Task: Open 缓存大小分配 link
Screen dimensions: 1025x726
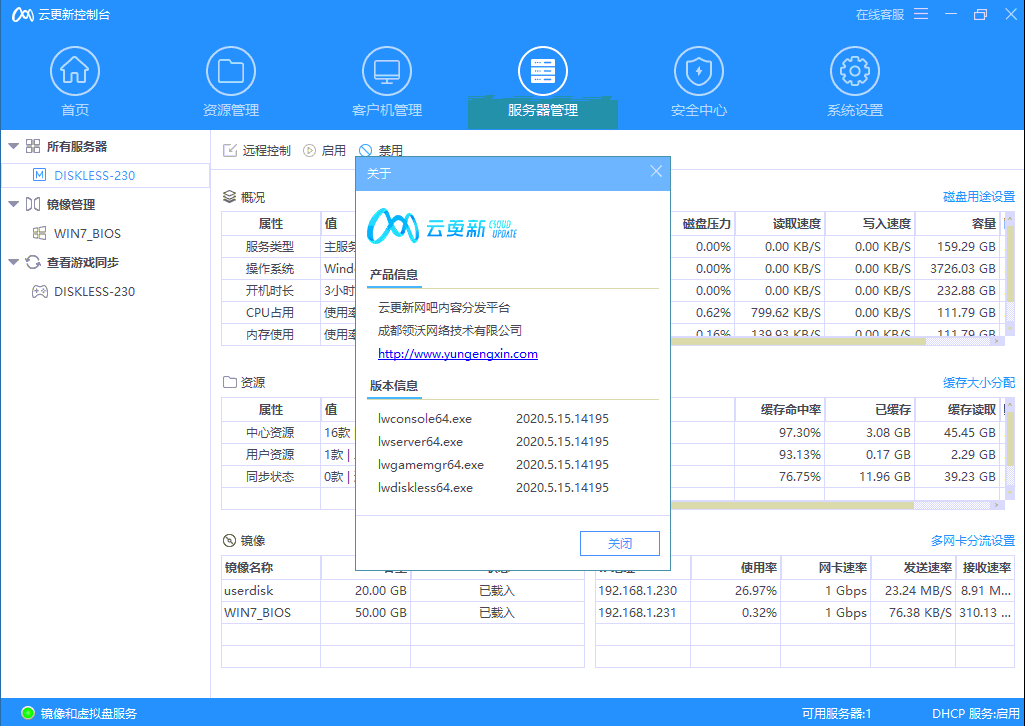Action: click(979, 382)
